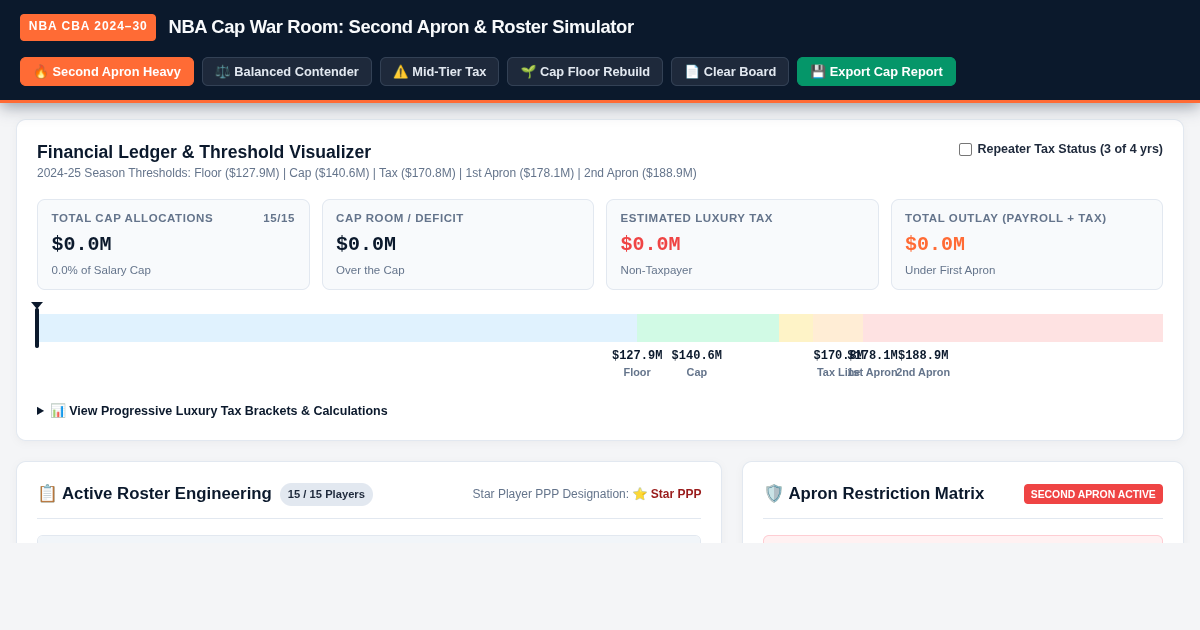The width and height of the screenshot is (1200, 630).
Task: Click the 2024-25 Season Thresholds subtitle
Action: 367,173
